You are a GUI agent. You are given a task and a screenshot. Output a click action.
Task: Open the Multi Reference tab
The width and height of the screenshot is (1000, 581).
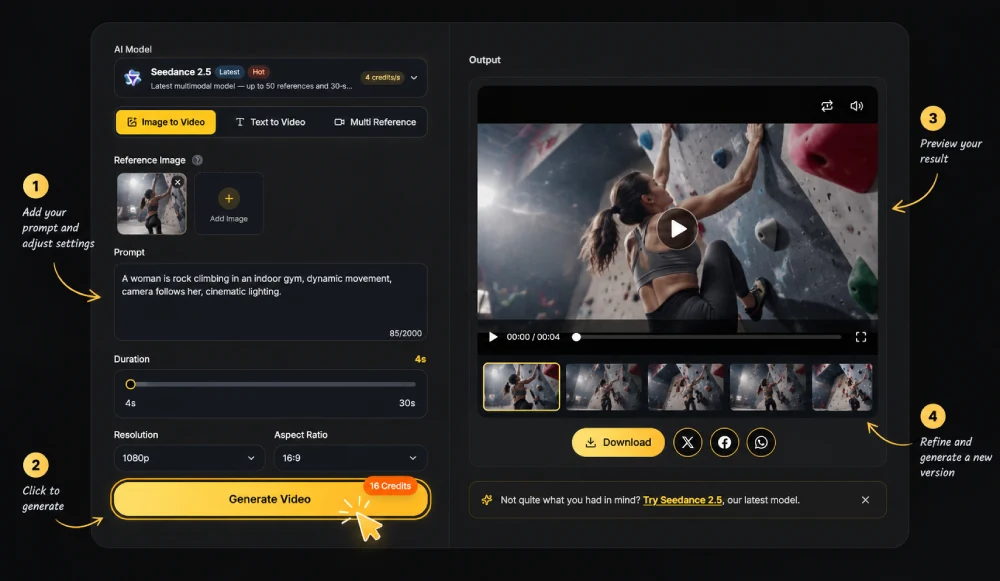click(x=375, y=122)
